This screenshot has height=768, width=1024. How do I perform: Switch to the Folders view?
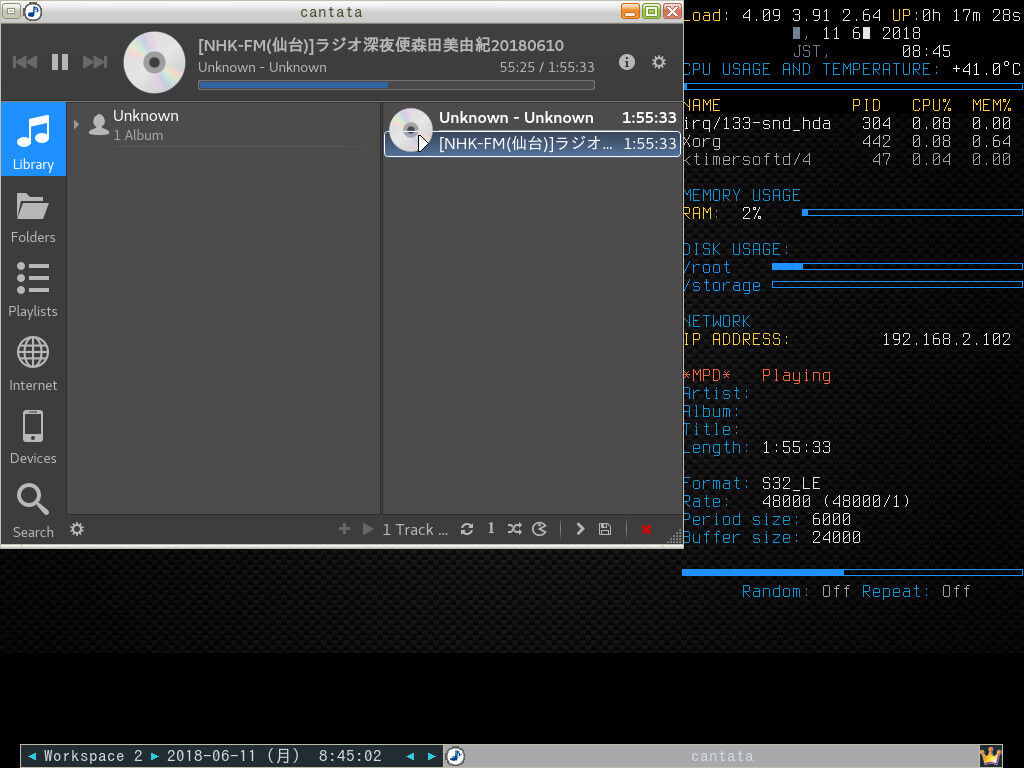[x=33, y=217]
